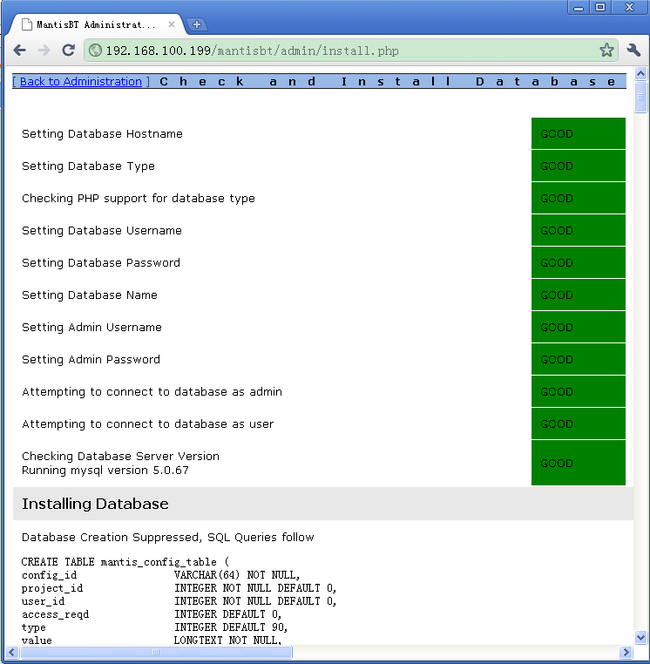Minimize the browser window

tap(578, 8)
